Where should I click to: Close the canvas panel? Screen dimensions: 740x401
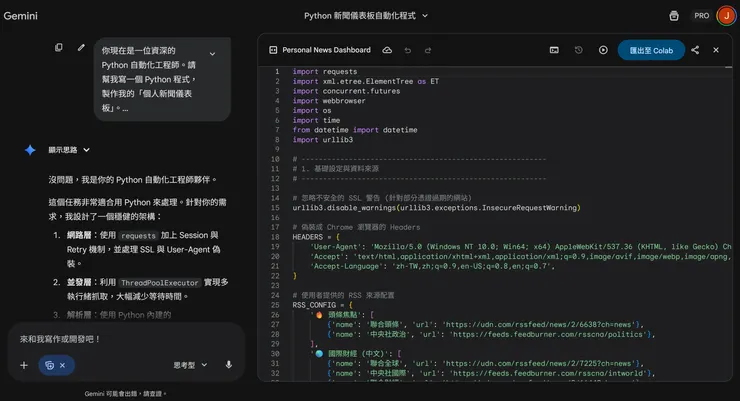click(716, 50)
